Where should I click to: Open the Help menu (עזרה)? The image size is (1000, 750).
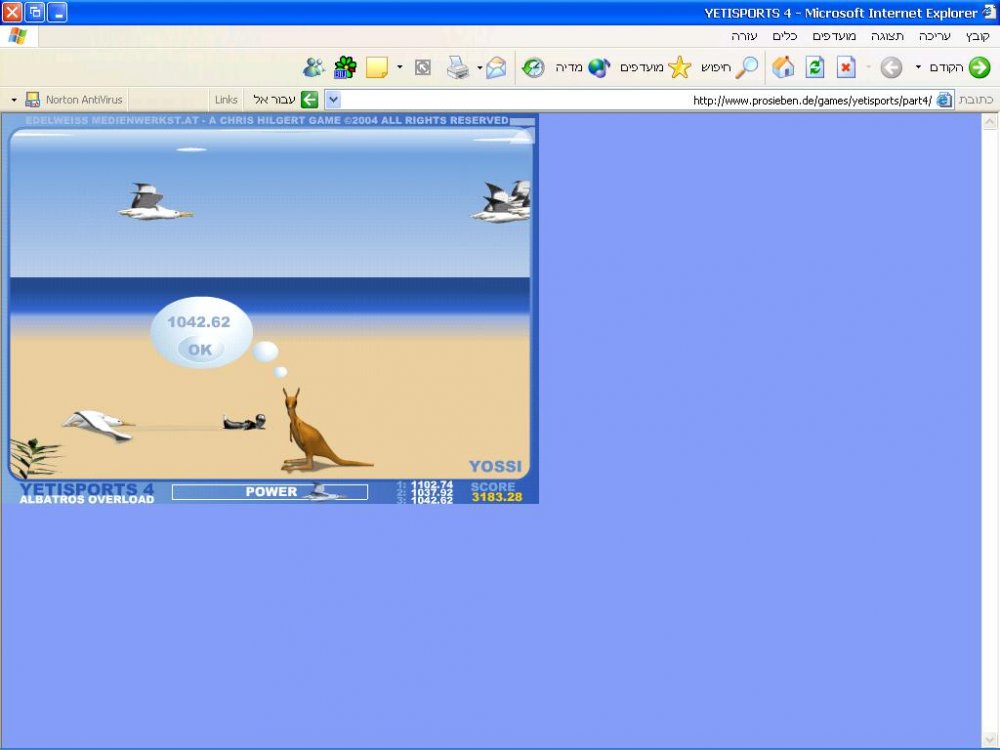pos(744,36)
